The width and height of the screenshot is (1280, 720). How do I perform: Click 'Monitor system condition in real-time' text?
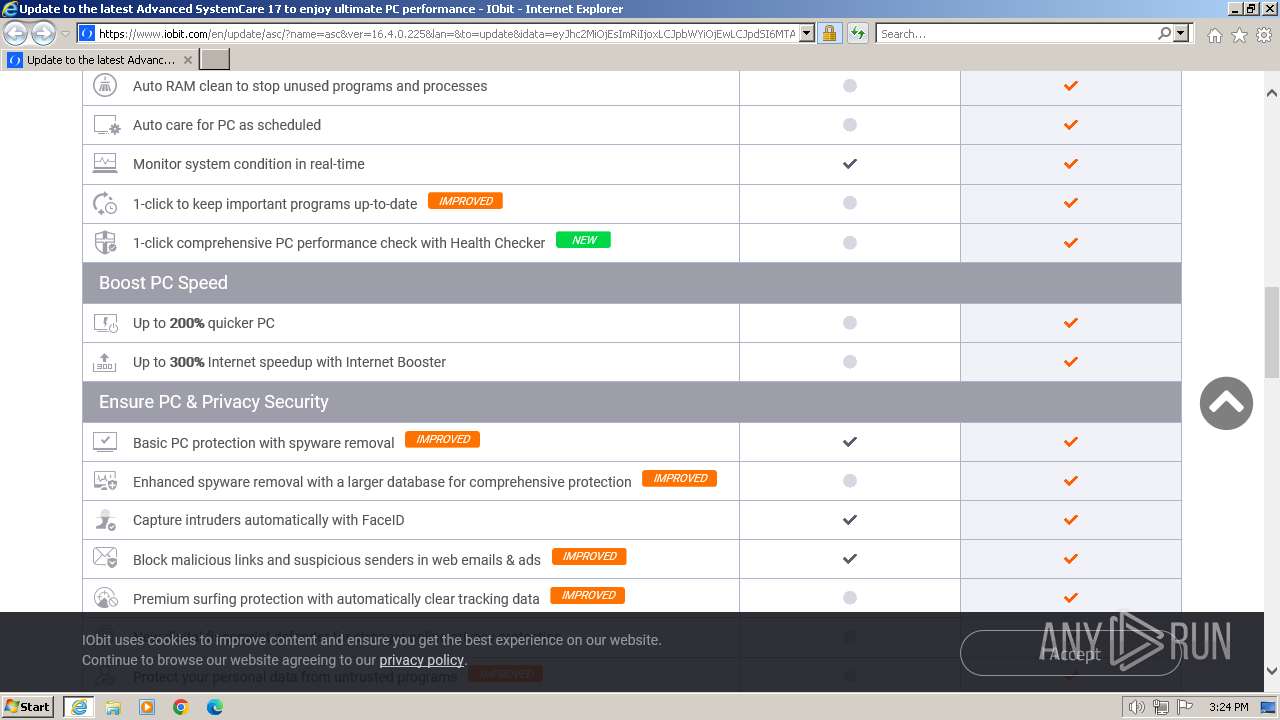coord(249,164)
